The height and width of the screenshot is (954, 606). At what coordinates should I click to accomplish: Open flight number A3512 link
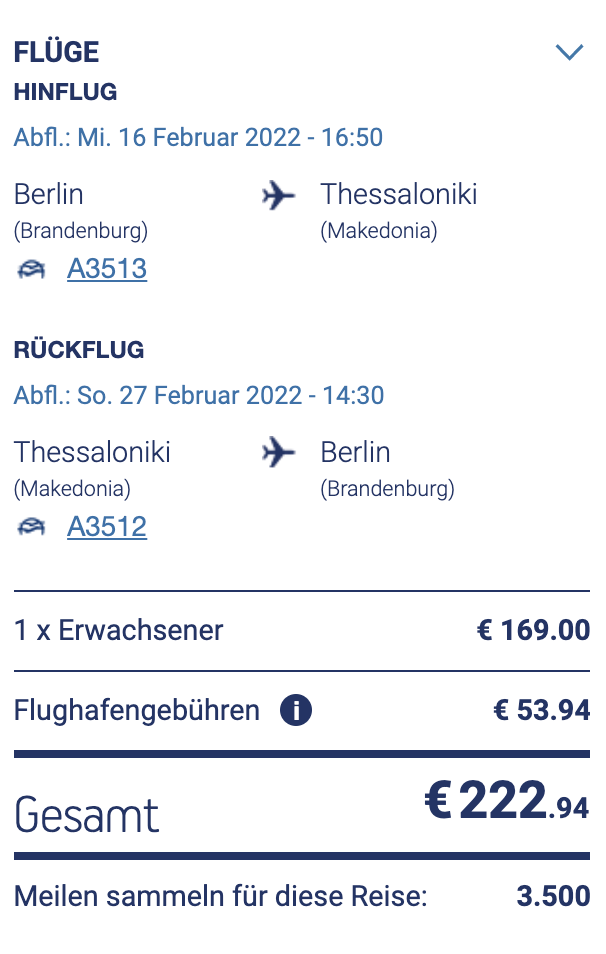[107, 527]
